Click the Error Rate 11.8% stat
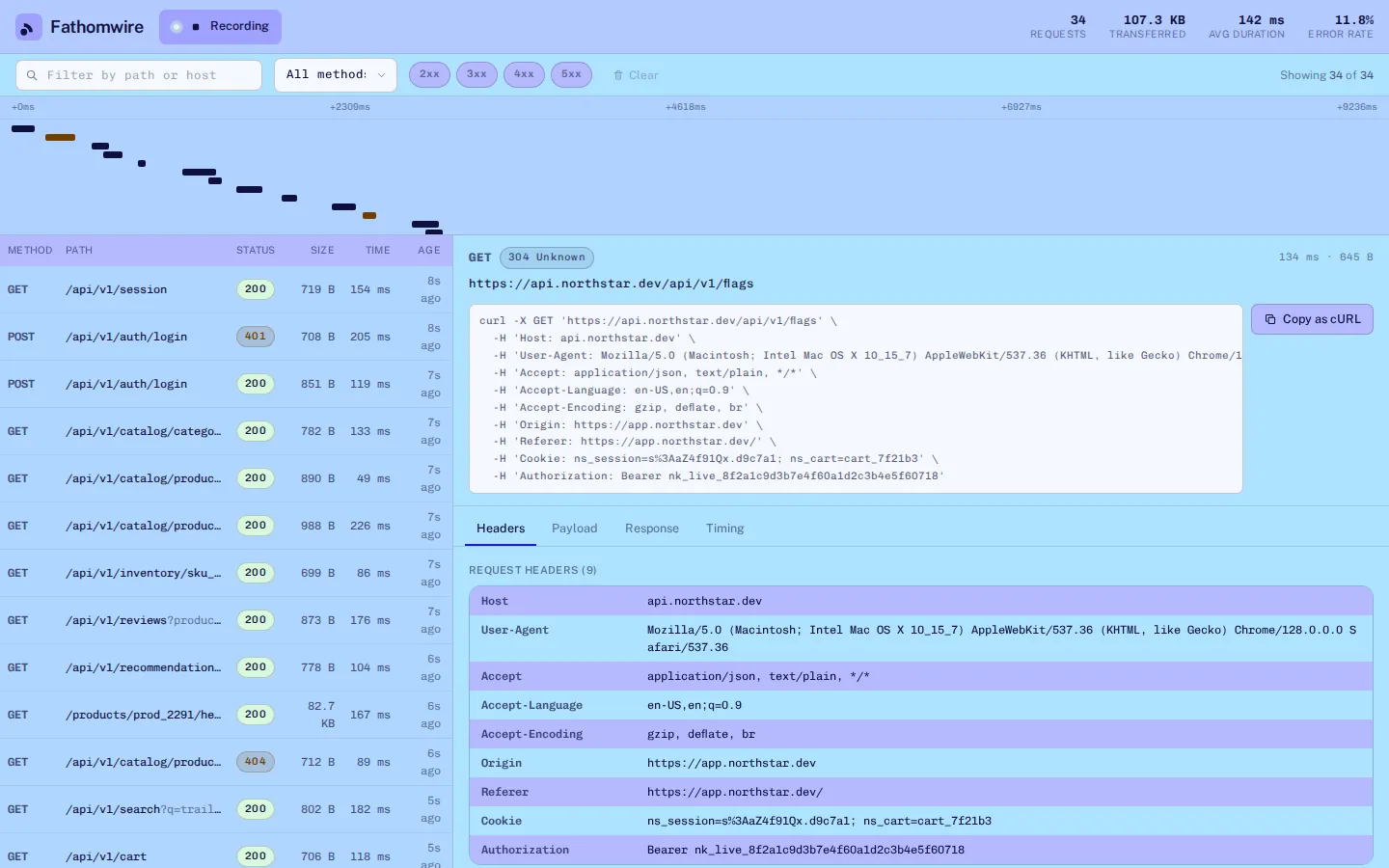The image size is (1389, 868). click(1341, 27)
